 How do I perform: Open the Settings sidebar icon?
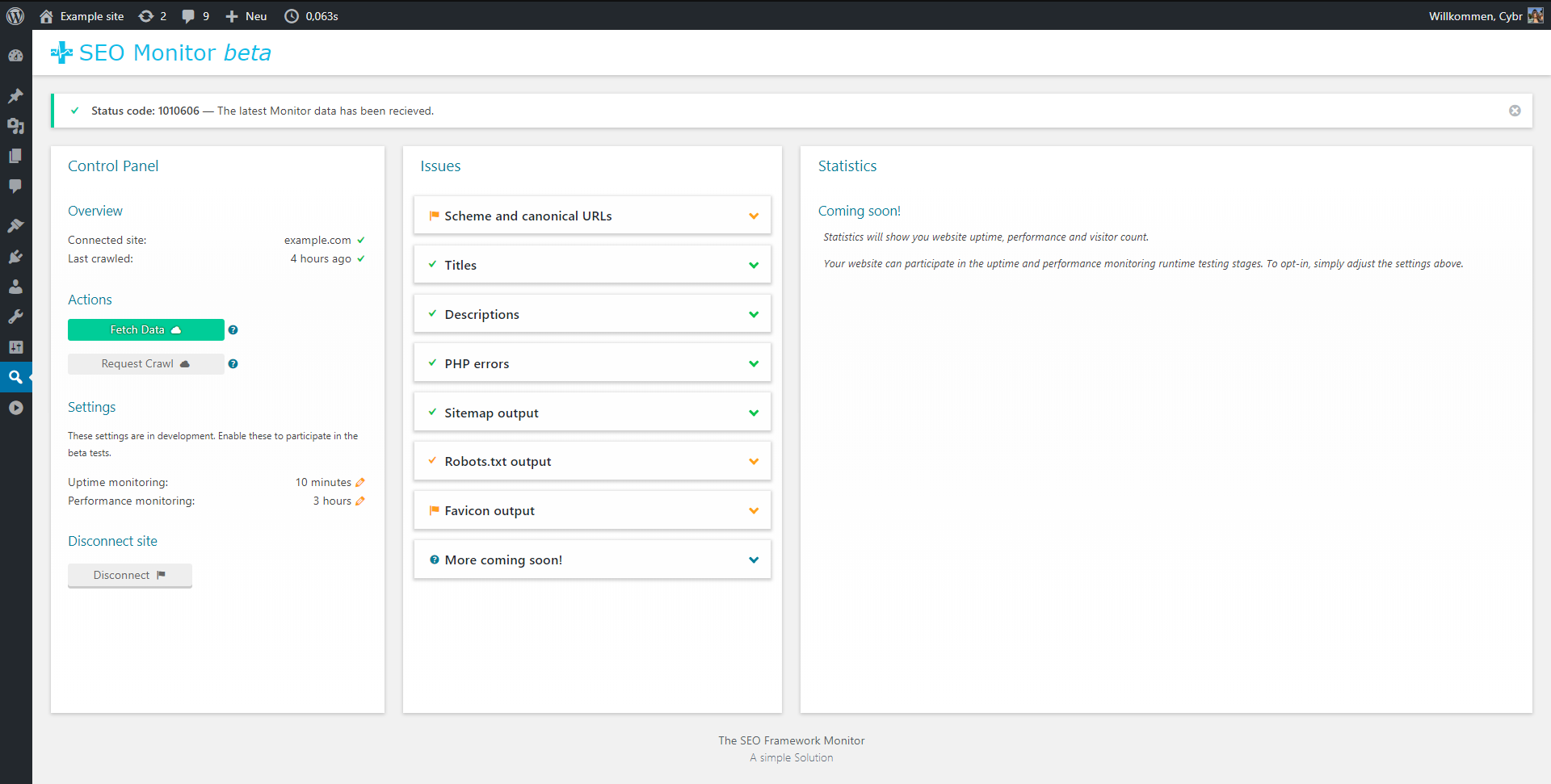point(15,347)
